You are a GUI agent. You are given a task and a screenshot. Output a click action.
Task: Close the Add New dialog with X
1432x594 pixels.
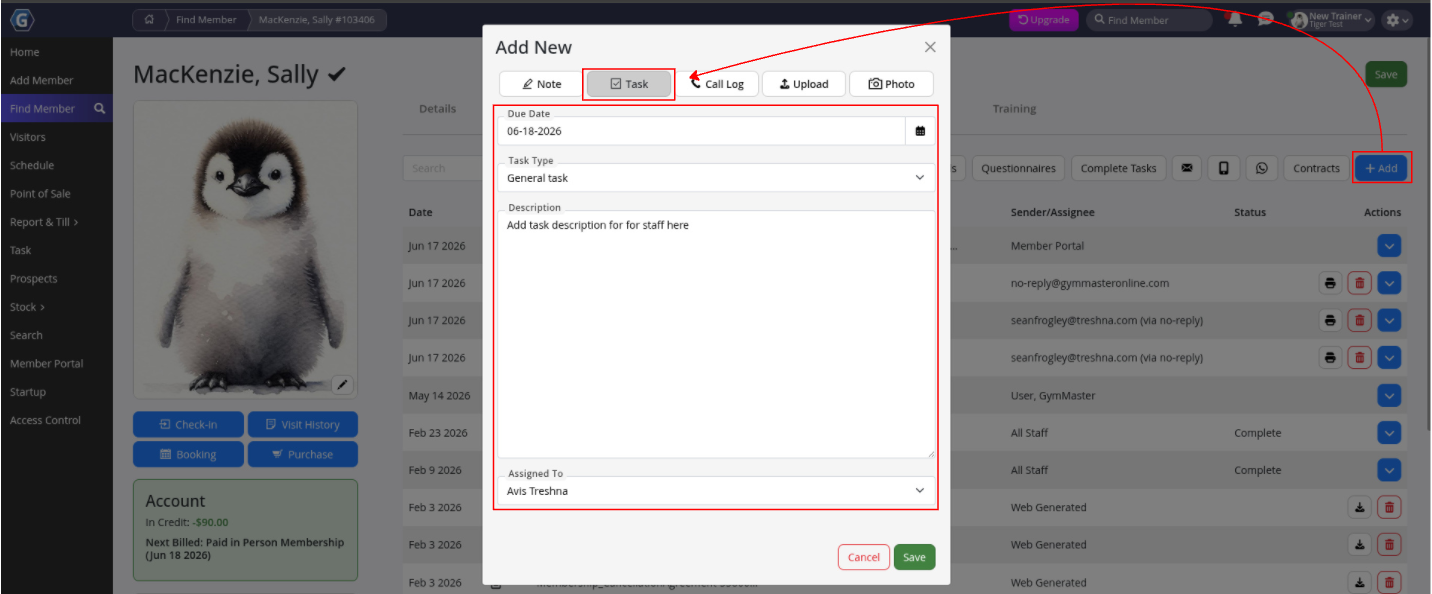coord(930,47)
